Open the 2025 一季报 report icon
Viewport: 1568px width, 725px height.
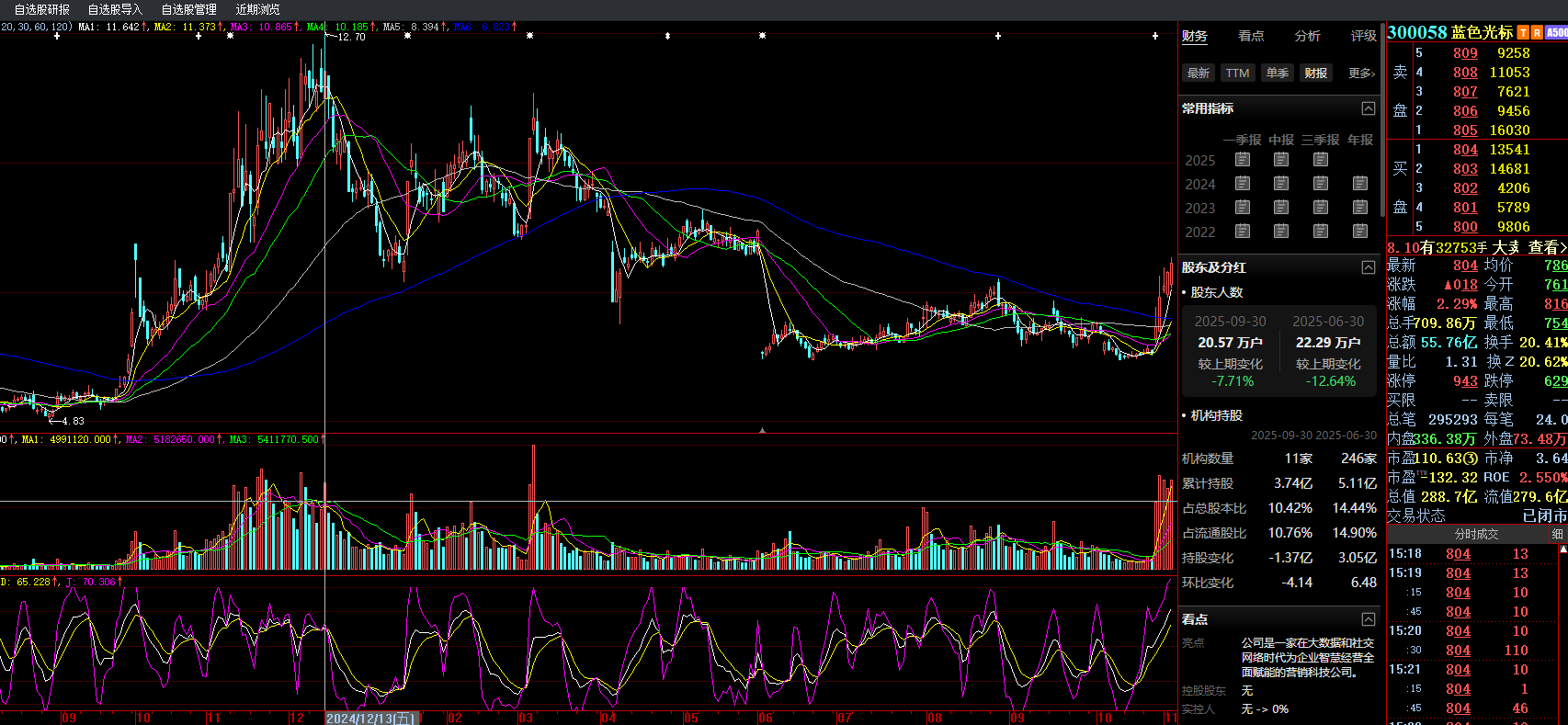pyautogui.click(x=1243, y=160)
